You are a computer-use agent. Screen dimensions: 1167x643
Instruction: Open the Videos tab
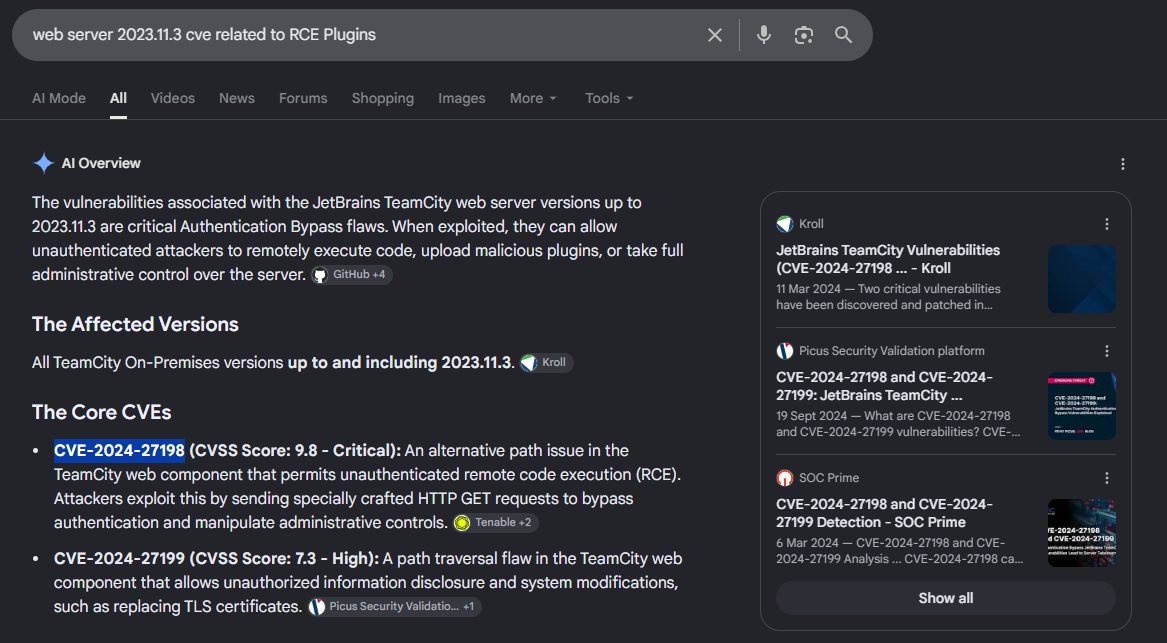pos(173,98)
